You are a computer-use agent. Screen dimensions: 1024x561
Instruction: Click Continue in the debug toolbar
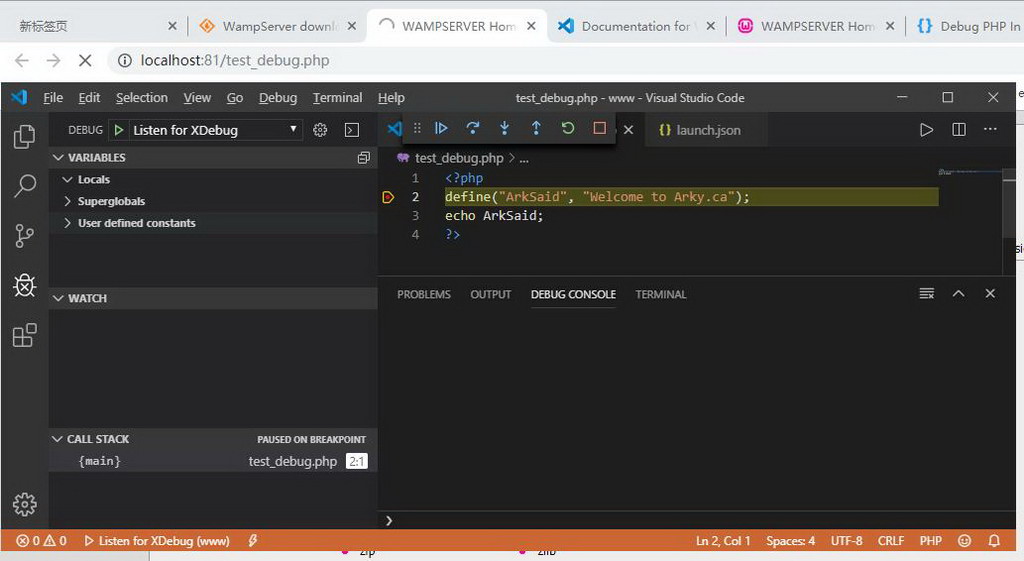(441, 128)
